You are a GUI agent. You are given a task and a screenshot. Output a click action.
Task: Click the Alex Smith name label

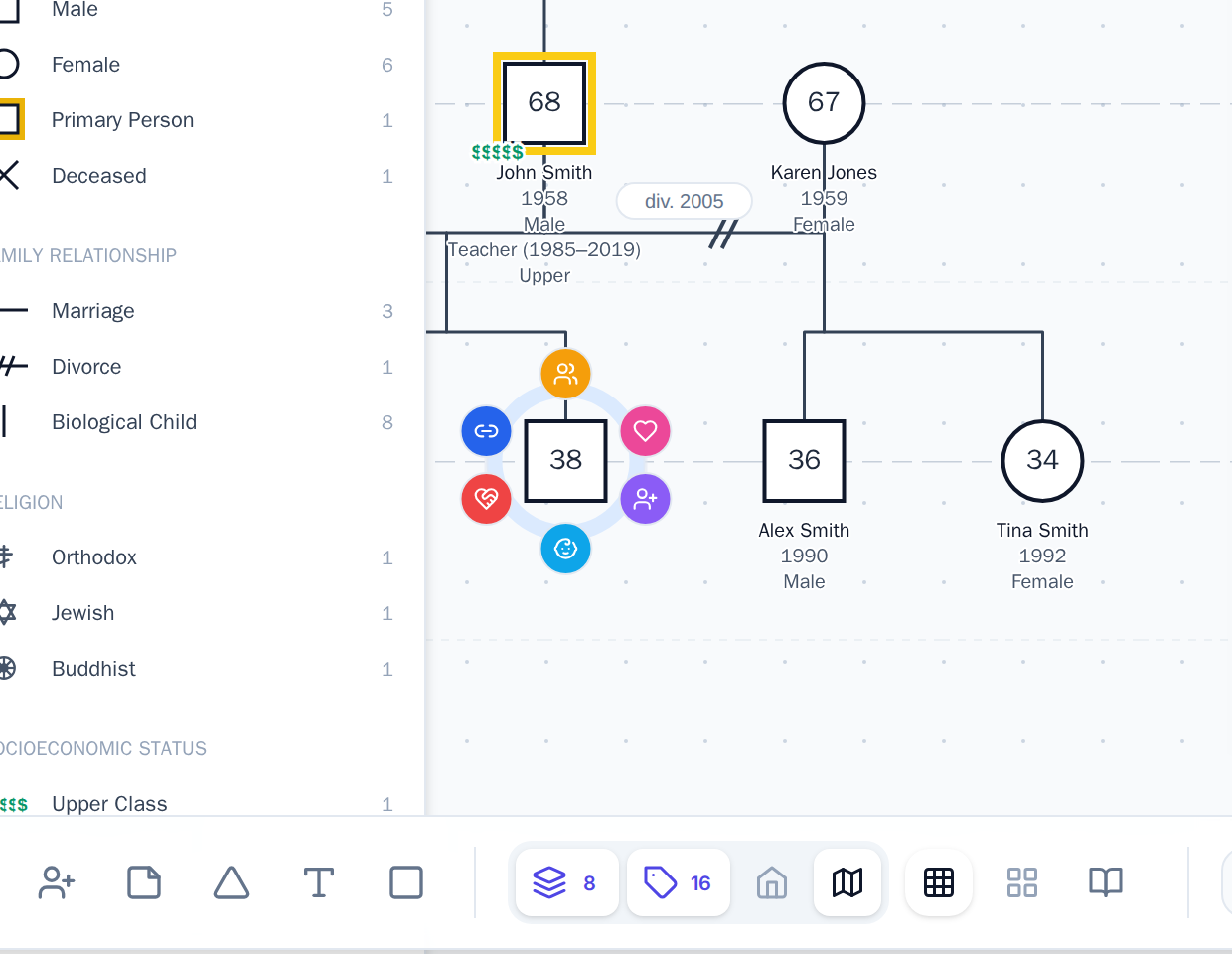pyautogui.click(x=804, y=530)
